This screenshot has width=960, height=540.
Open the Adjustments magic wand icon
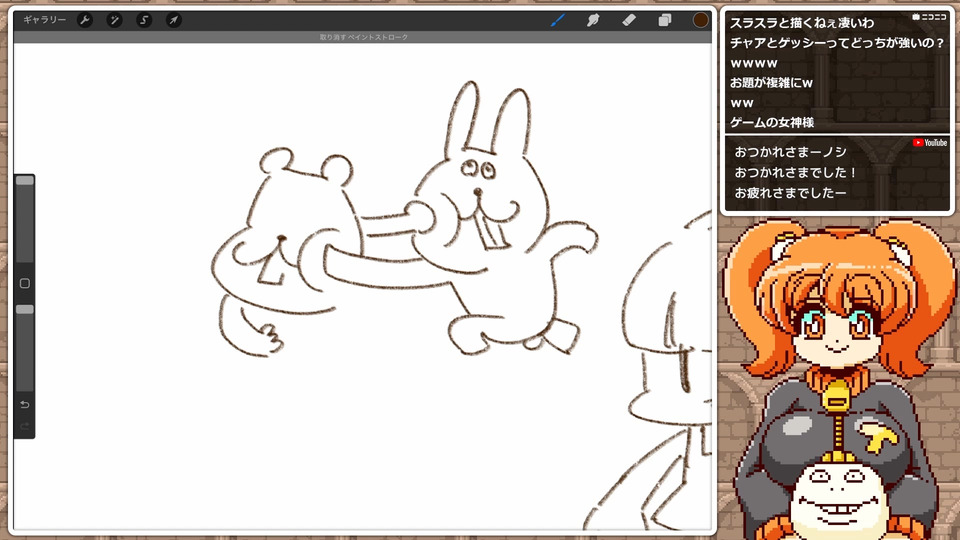[x=114, y=20]
